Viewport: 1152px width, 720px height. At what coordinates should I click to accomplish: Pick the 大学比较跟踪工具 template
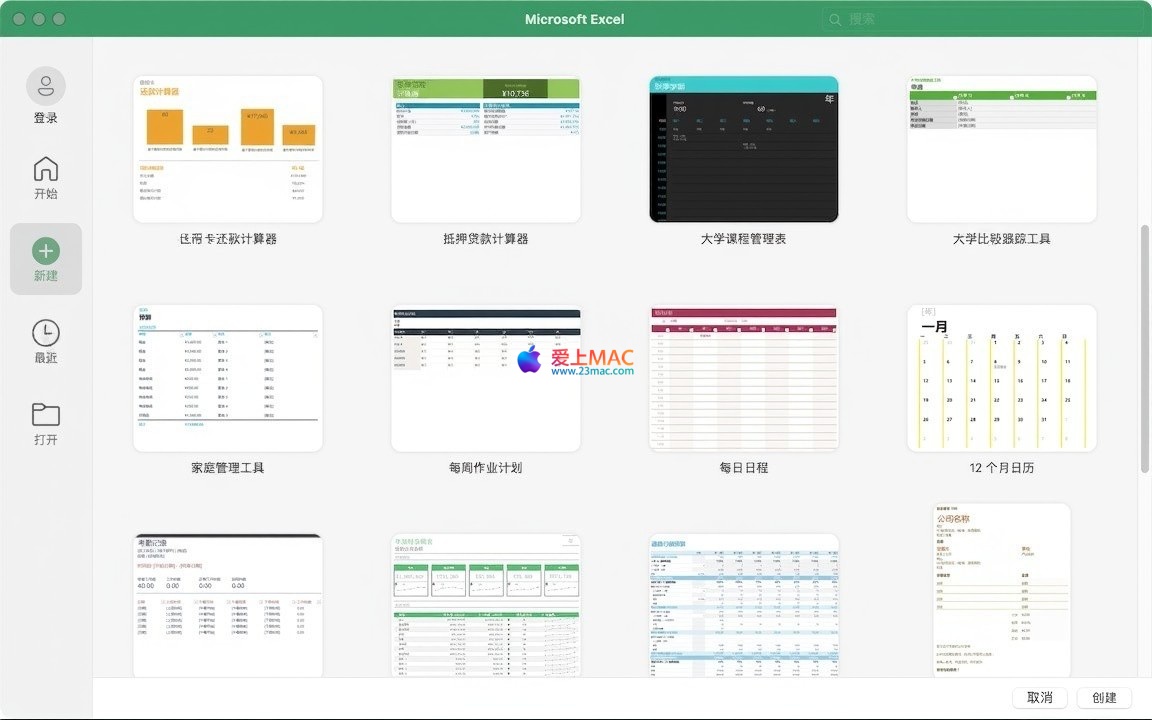pyautogui.click(x=1001, y=149)
